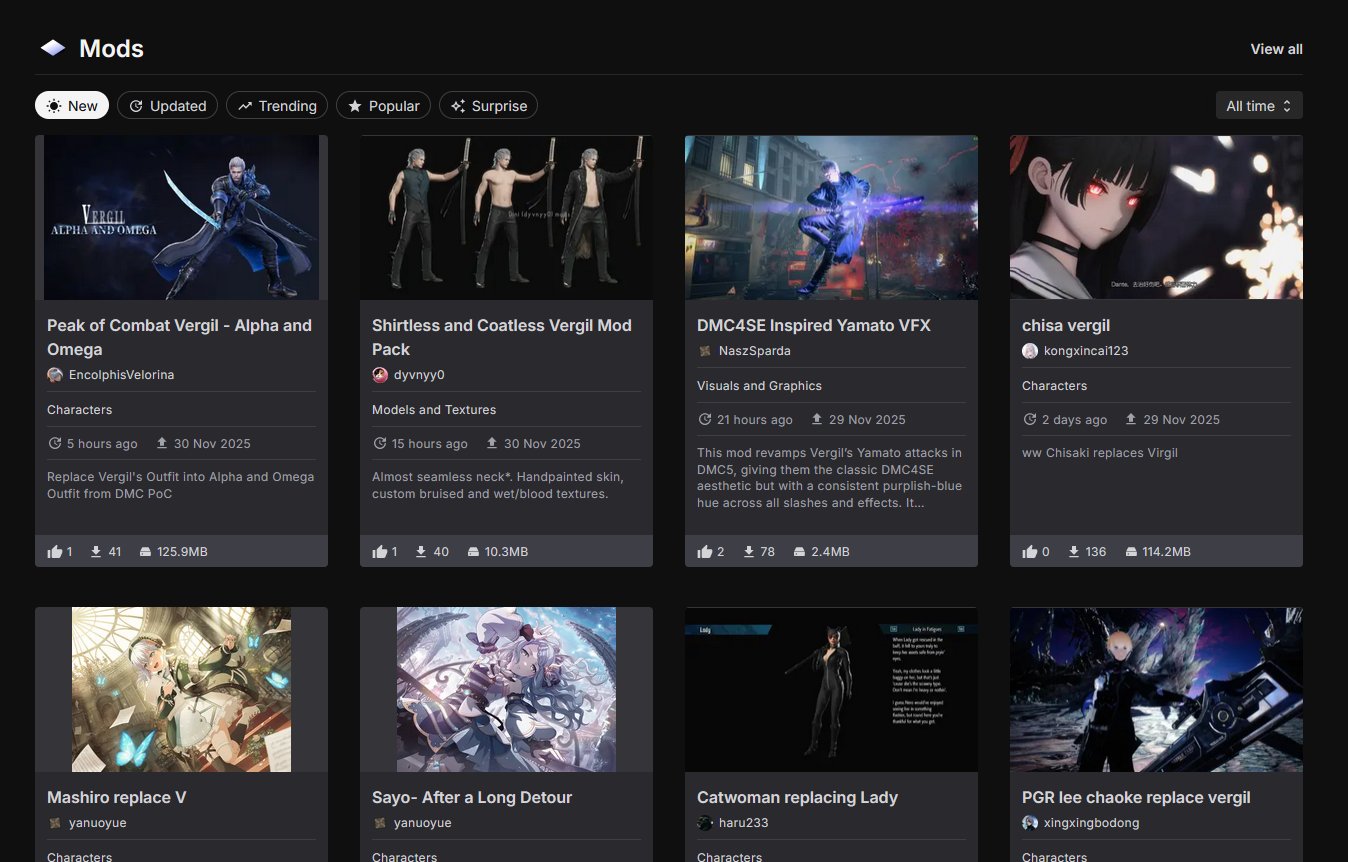Visit haru233 author profile name
1348x862 pixels.
pyautogui.click(x=743, y=823)
